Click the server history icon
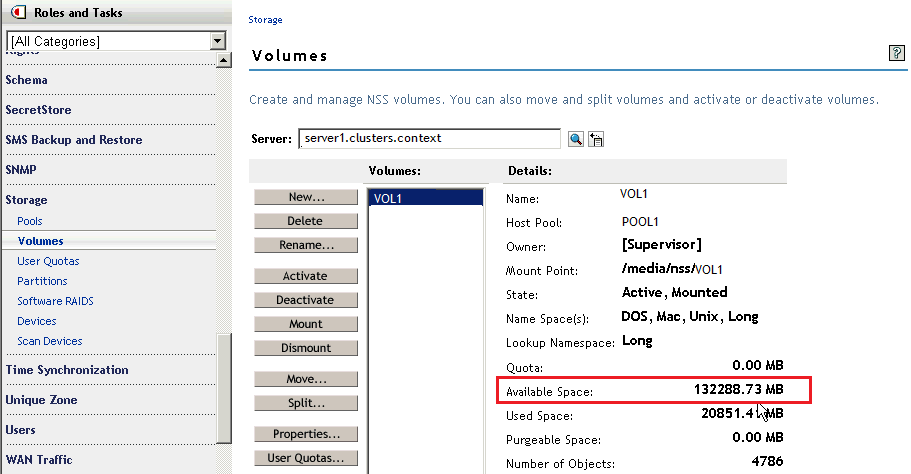 pos(596,139)
